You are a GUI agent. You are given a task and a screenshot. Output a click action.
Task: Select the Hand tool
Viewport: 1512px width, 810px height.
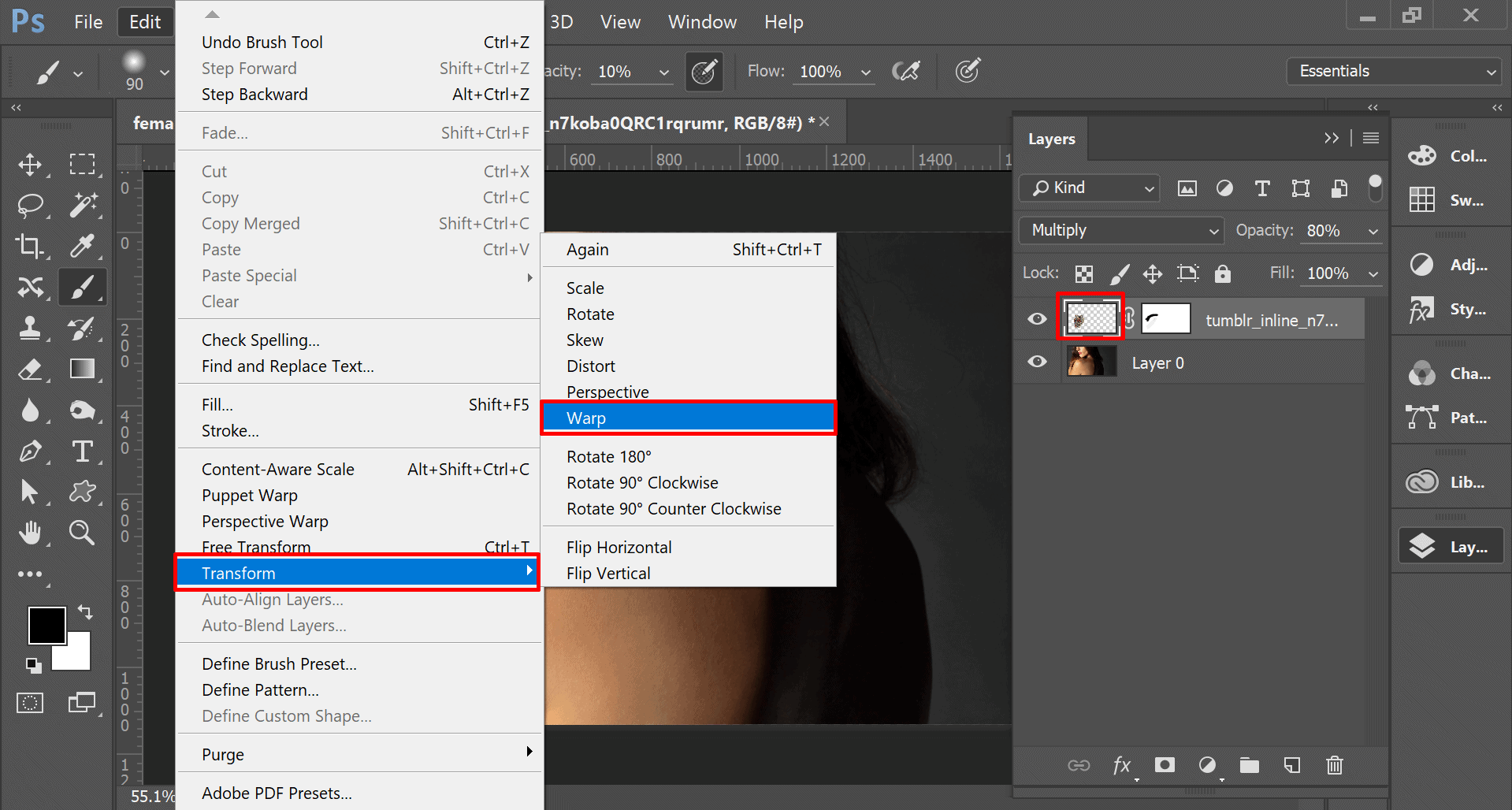(30, 533)
